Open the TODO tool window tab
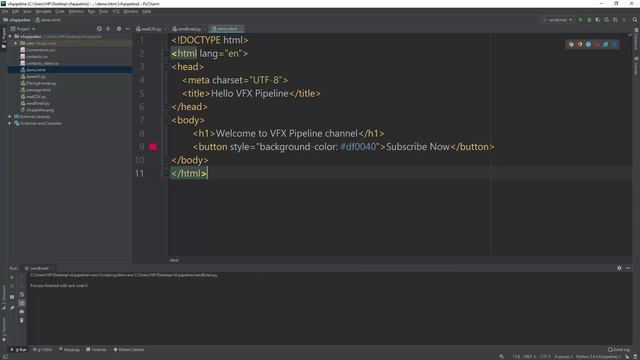The height and width of the screenshot is (360, 640). (43, 350)
